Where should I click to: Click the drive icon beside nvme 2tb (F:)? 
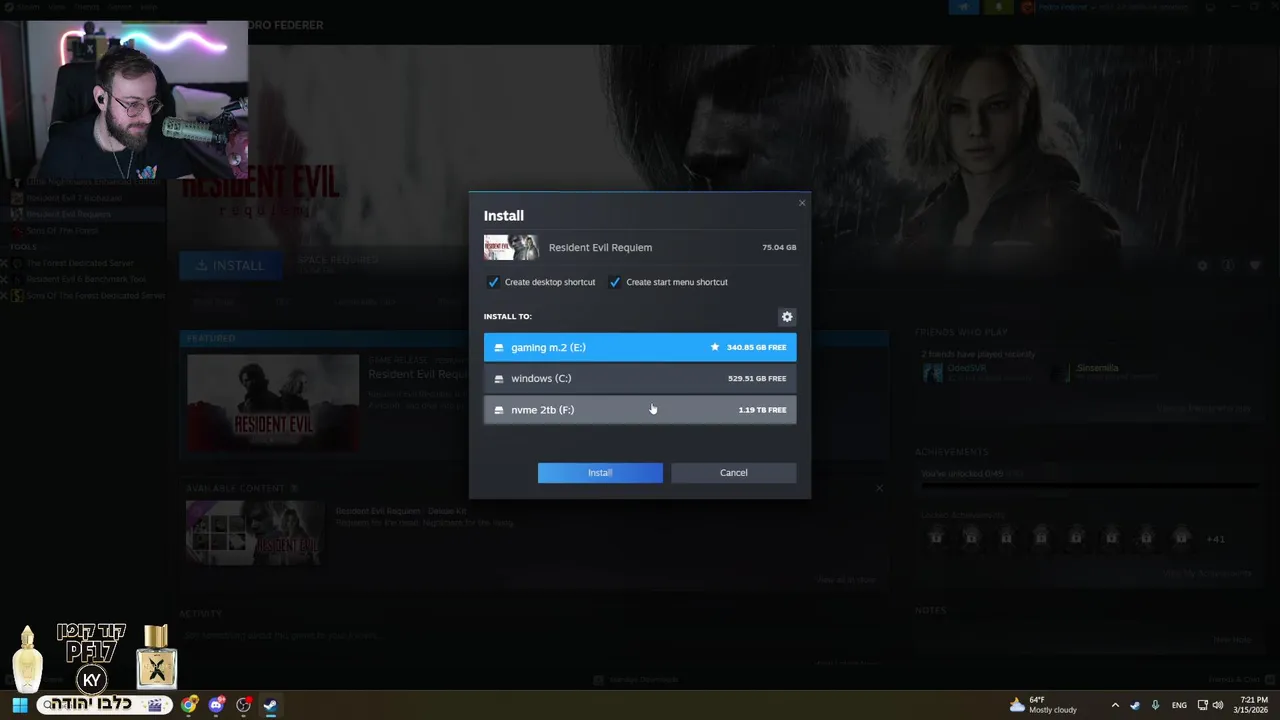coord(499,410)
